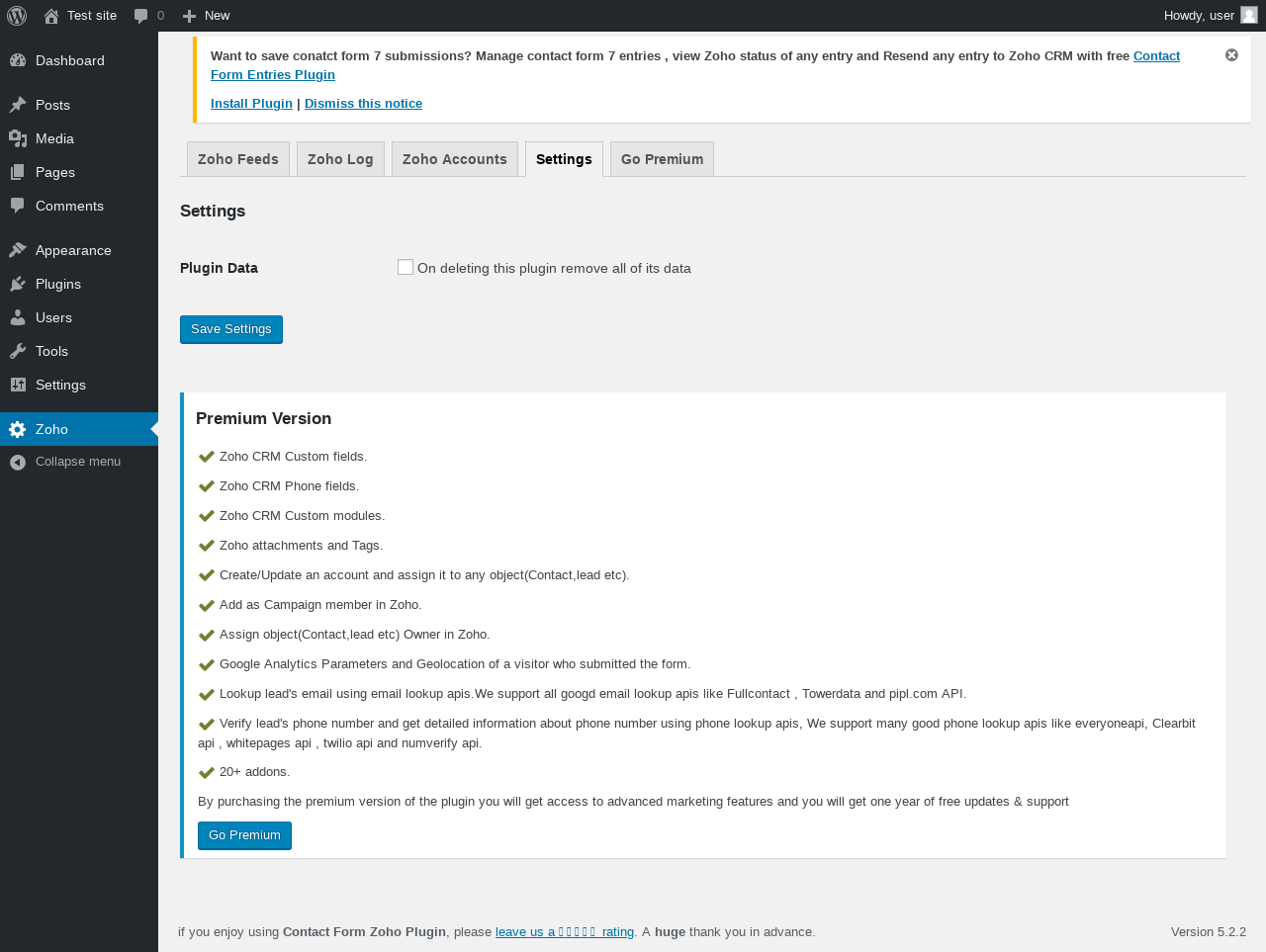
Task: Click the Go Premium blue button
Action: point(244,835)
